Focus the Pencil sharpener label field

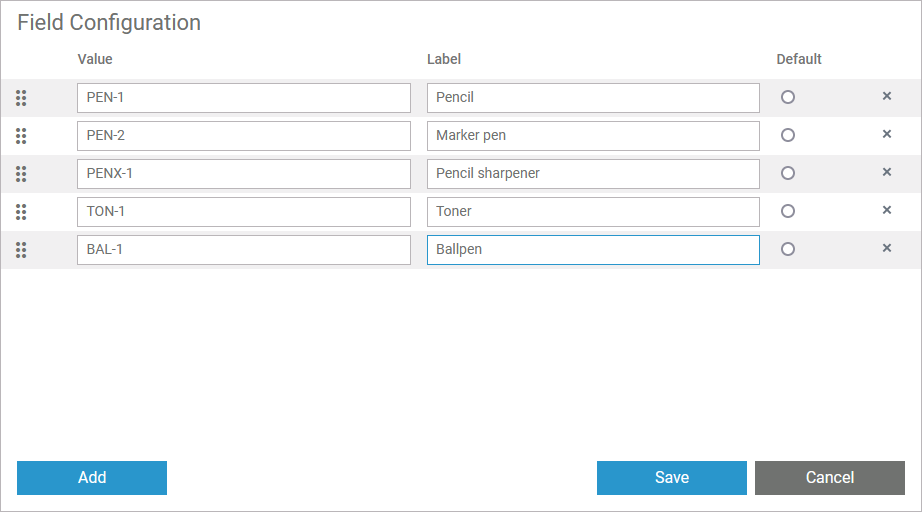[x=593, y=174]
